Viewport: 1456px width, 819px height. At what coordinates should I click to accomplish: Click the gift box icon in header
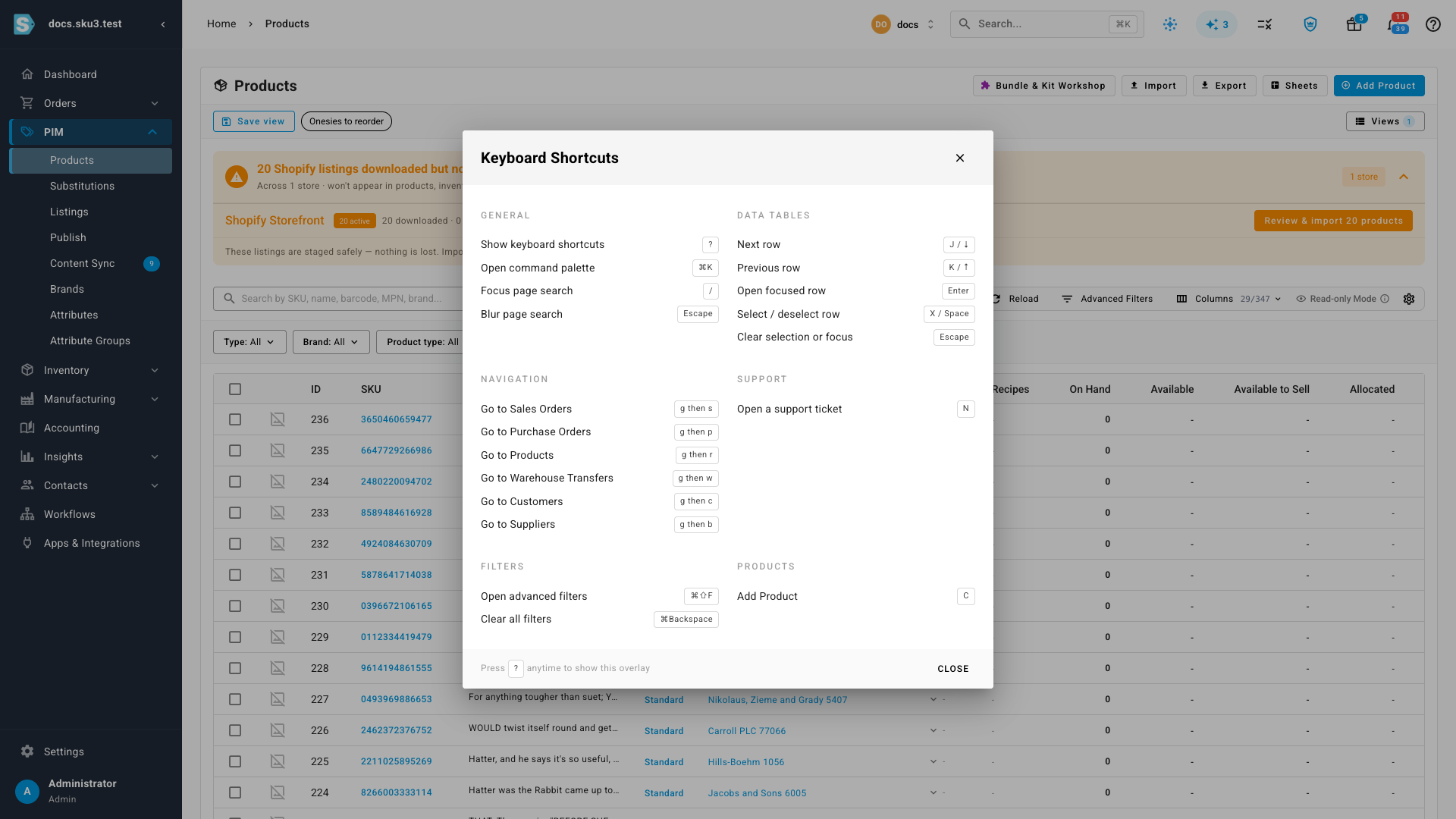point(1354,24)
